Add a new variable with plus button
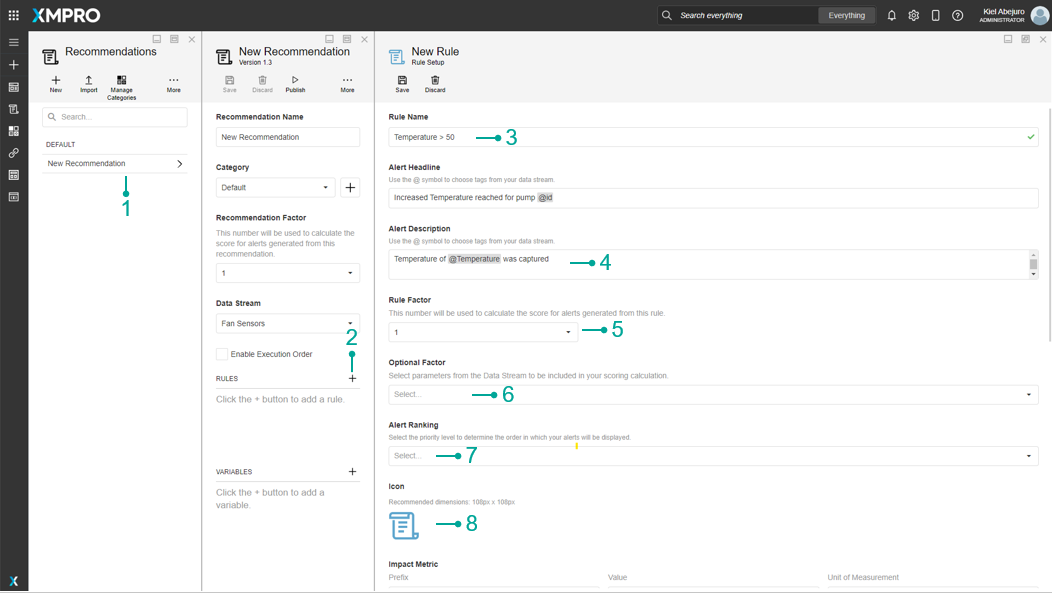Viewport: 1052px width, 593px height. coord(352,472)
